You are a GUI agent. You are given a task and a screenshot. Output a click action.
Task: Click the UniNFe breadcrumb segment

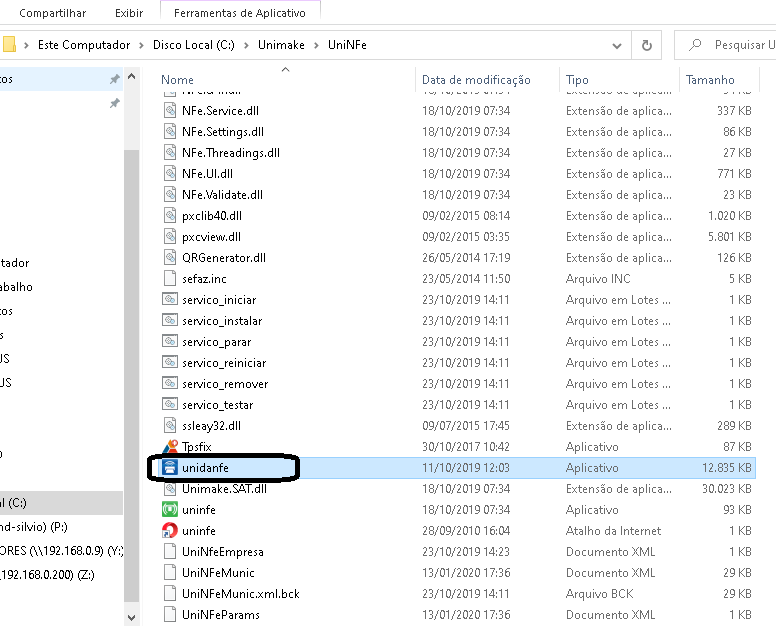(347, 45)
